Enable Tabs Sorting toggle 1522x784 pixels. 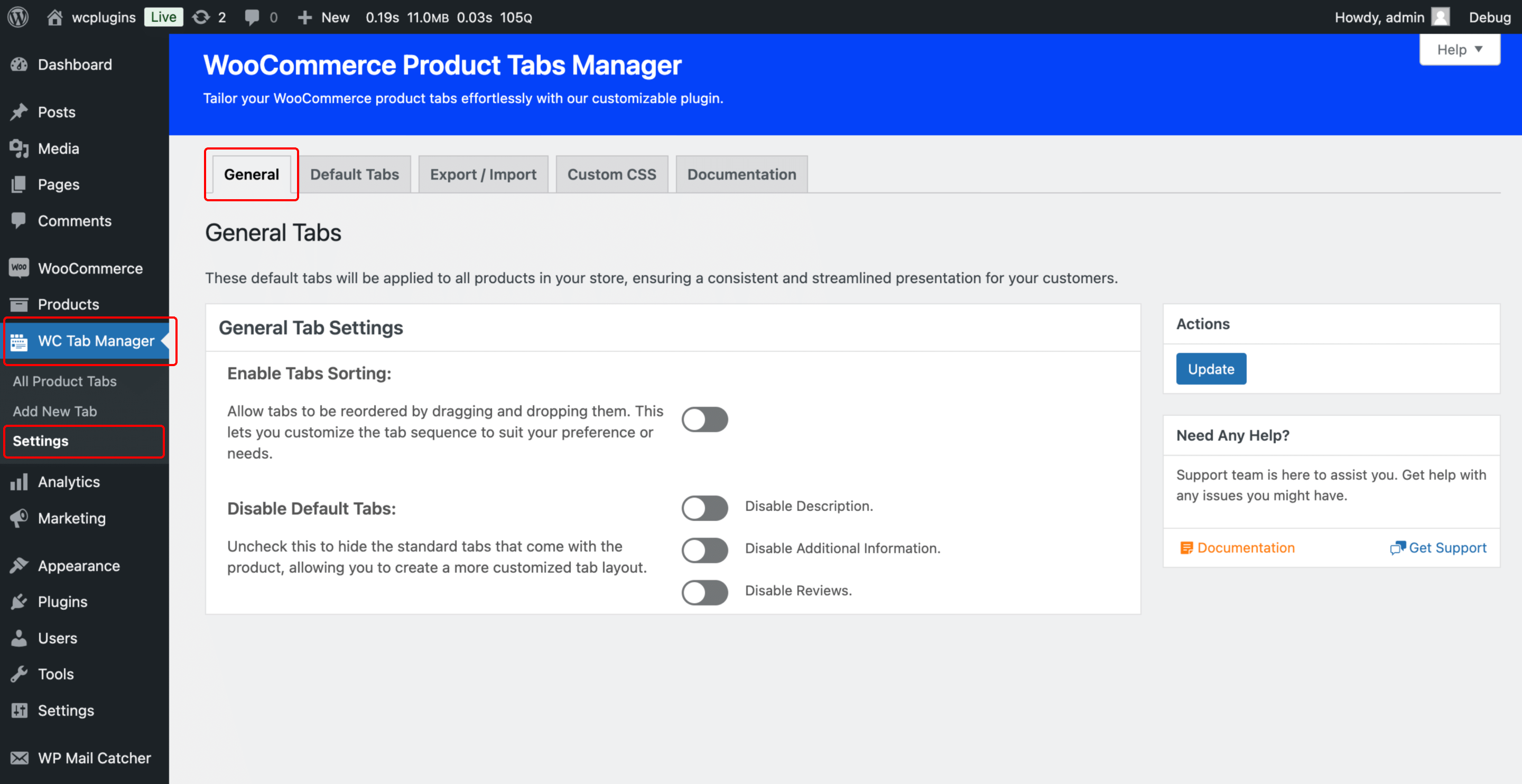coord(704,419)
